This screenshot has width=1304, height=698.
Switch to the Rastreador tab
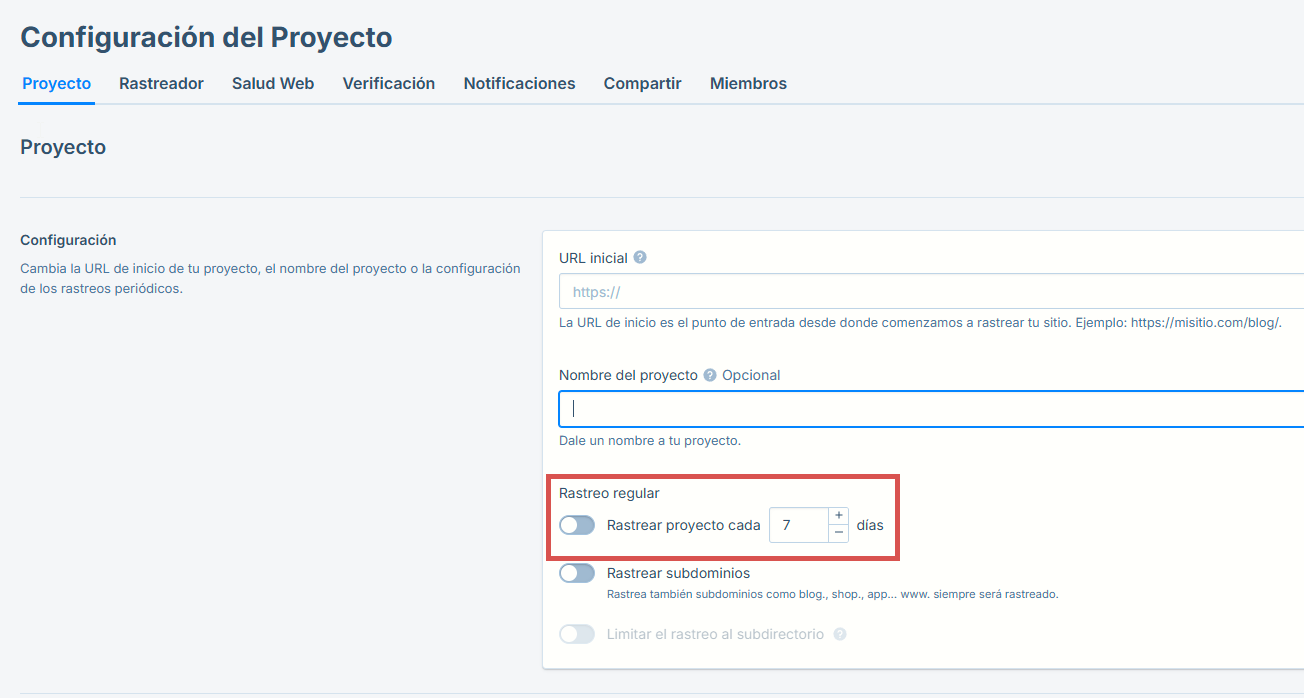(x=161, y=84)
